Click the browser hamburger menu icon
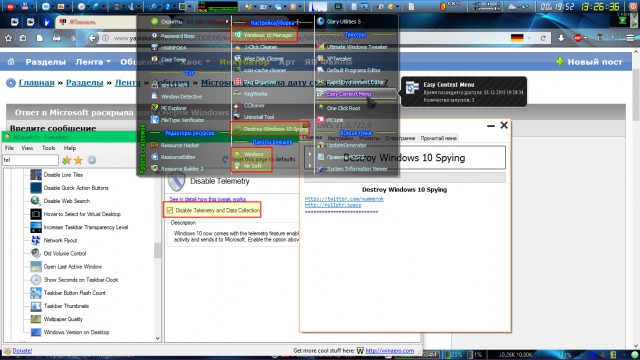Image resolution: width=640 pixels, height=360 pixels. (631, 38)
